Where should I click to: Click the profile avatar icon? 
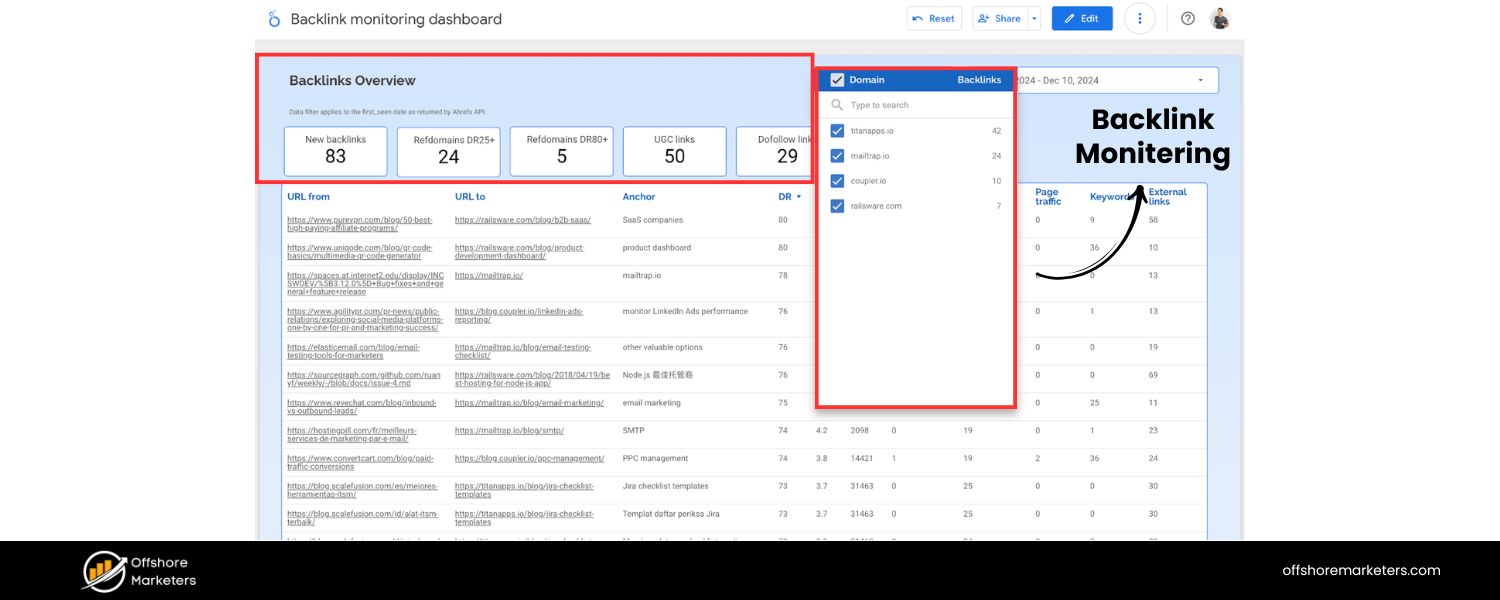click(x=1221, y=17)
